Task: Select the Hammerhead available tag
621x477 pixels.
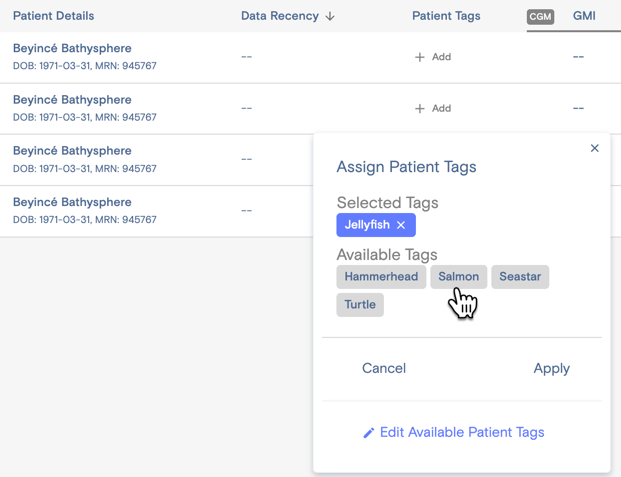Action: pos(381,277)
